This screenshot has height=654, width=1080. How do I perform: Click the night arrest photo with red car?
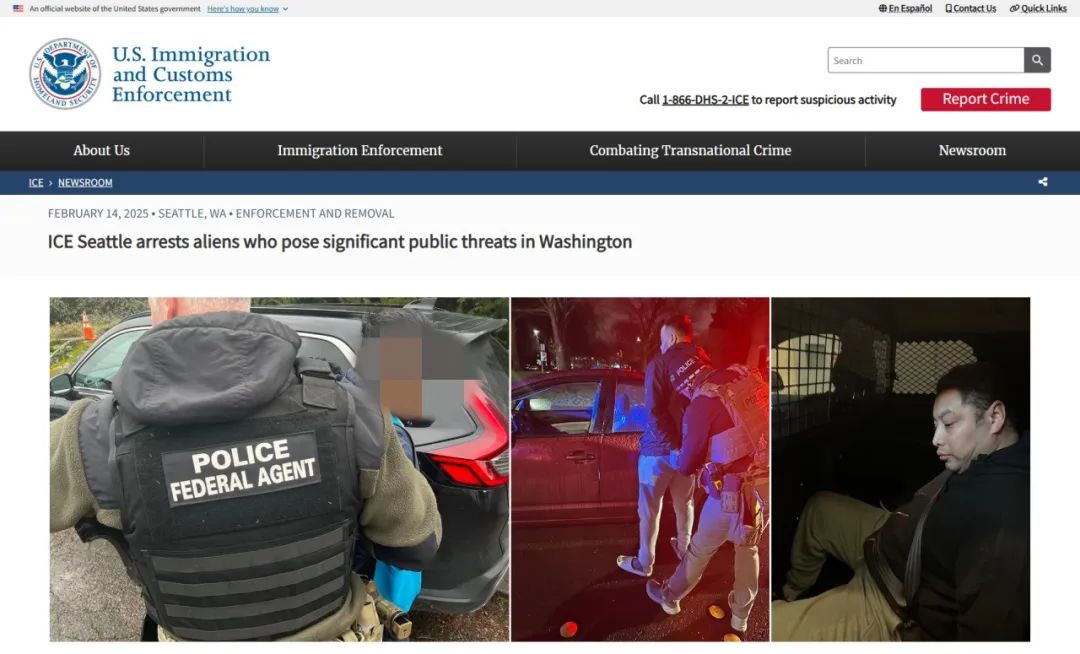pyautogui.click(x=640, y=469)
